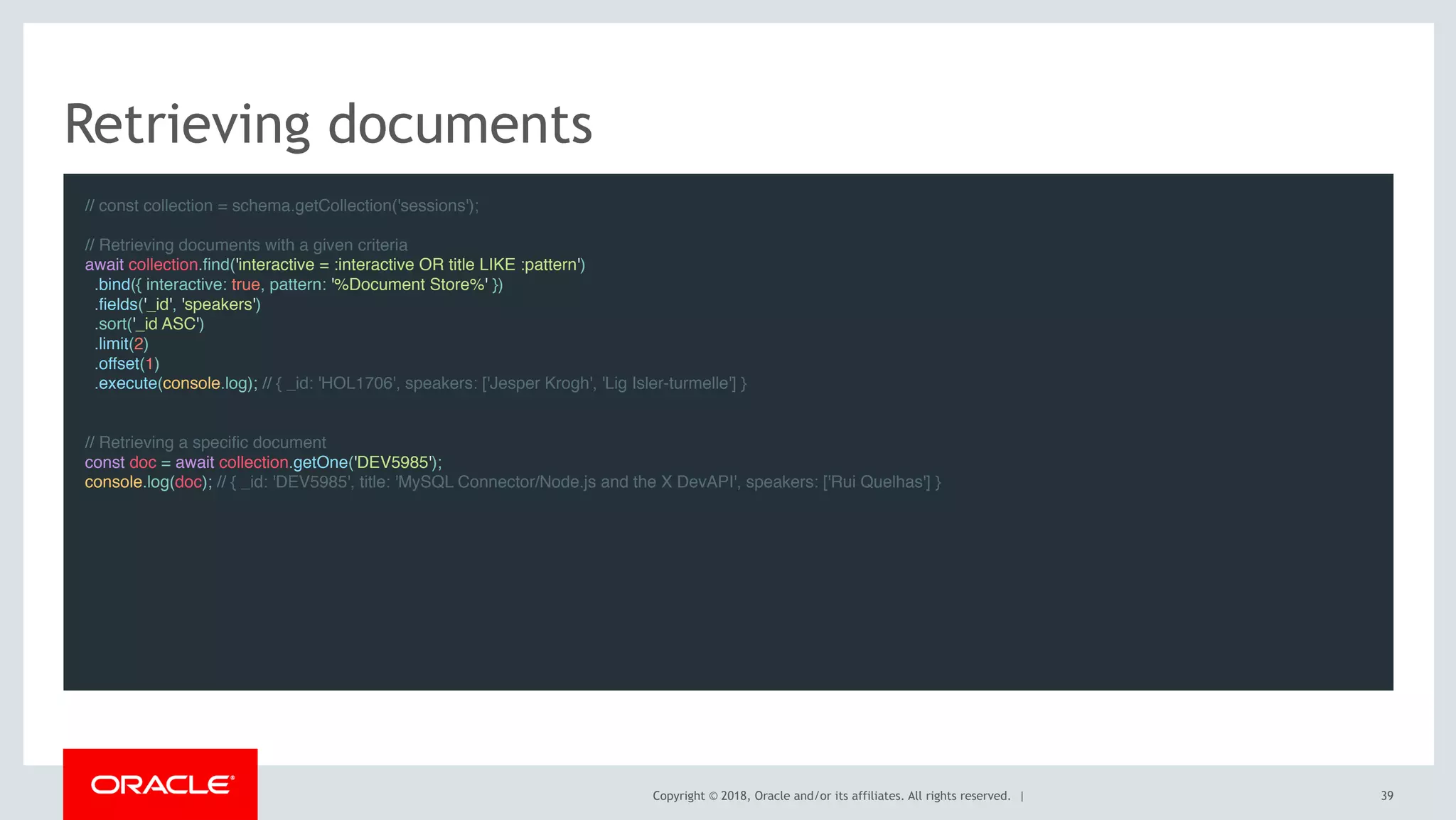
Task: Click the copyright notice in footer
Action: [x=830, y=796]
